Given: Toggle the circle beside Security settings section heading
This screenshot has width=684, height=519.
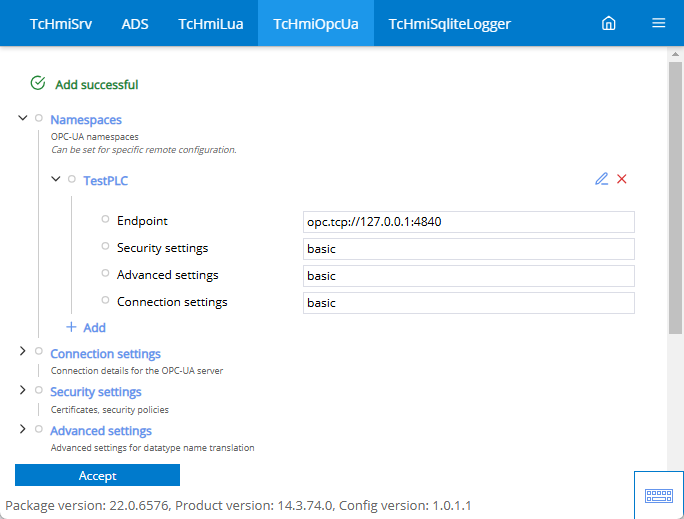Looking at the screenshot, I should click(x=39, y=390).
